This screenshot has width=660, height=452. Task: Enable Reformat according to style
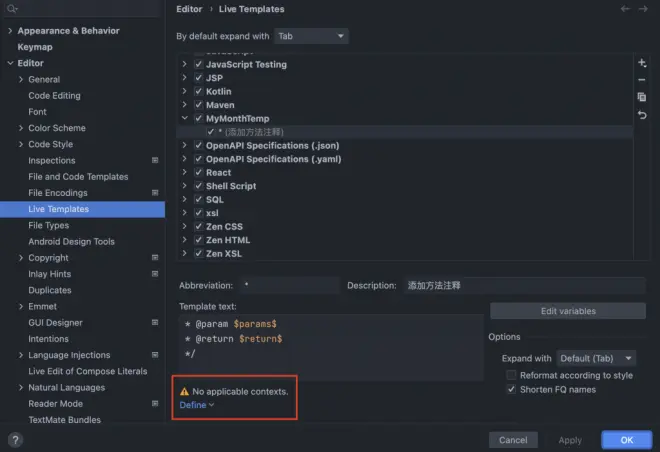tap(511, 375)
